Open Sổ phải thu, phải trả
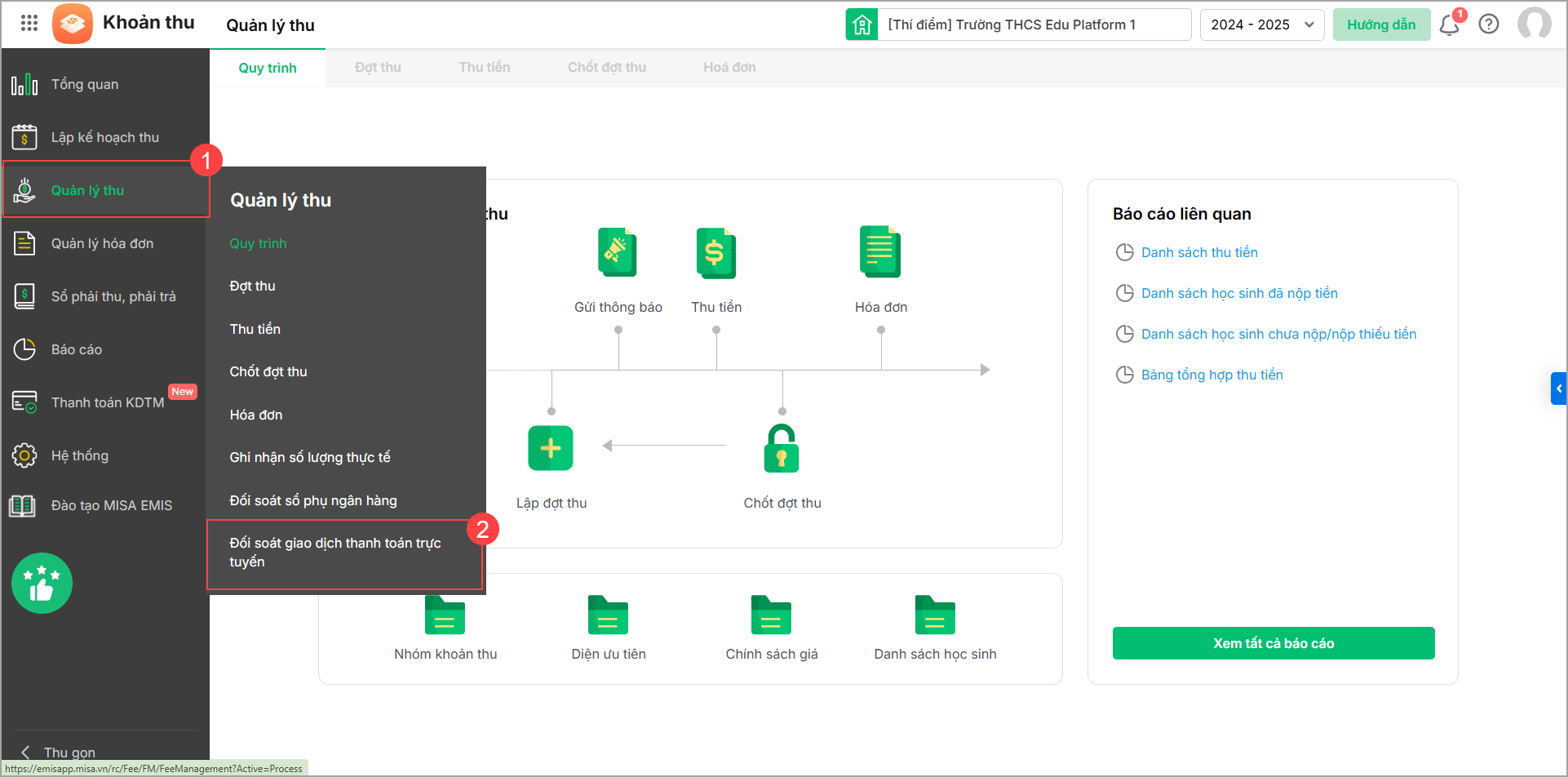The height and width of the screenshot is (777, 1568). tap(105, 296)
